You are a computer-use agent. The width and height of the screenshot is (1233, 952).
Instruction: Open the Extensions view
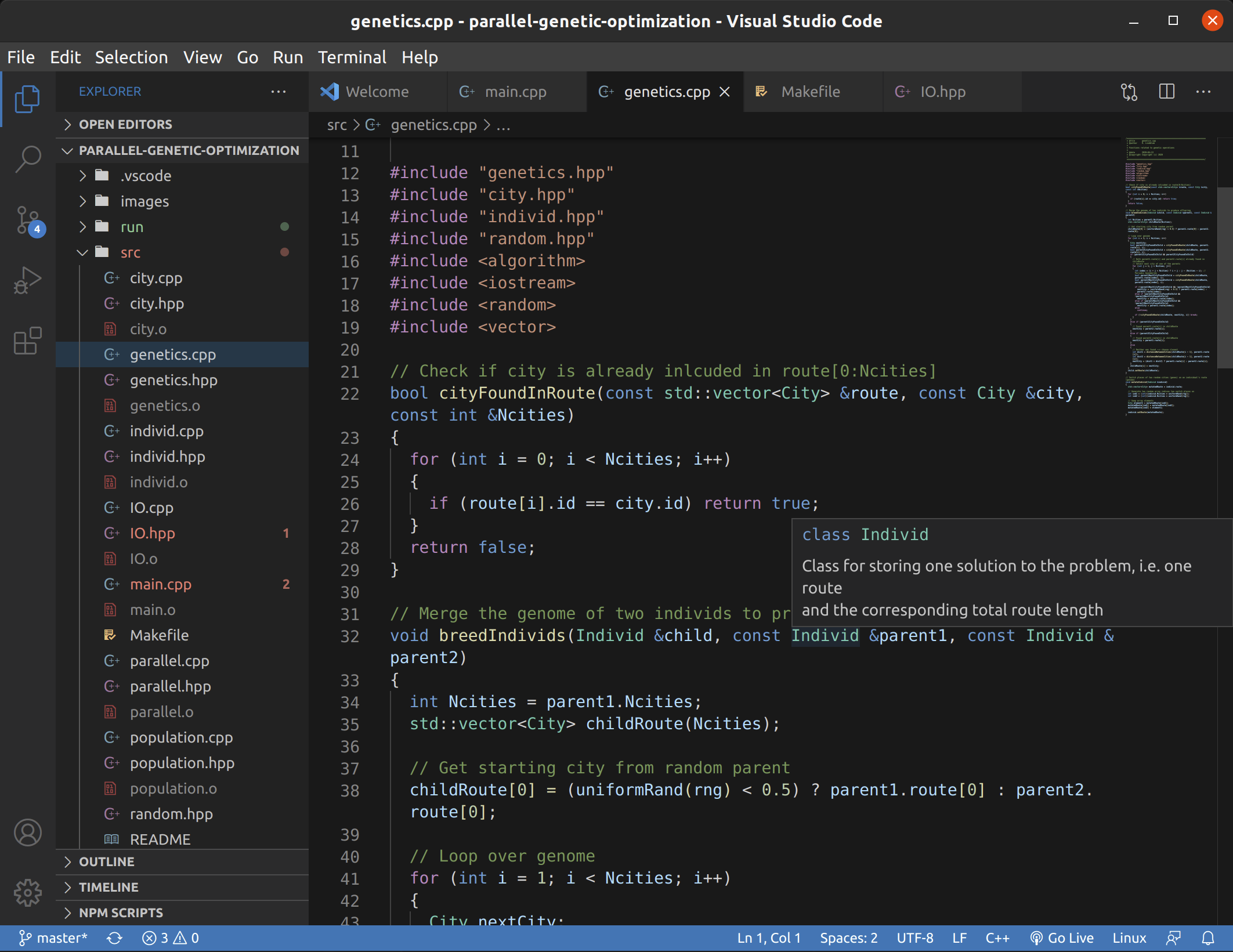tap(28, 341)
